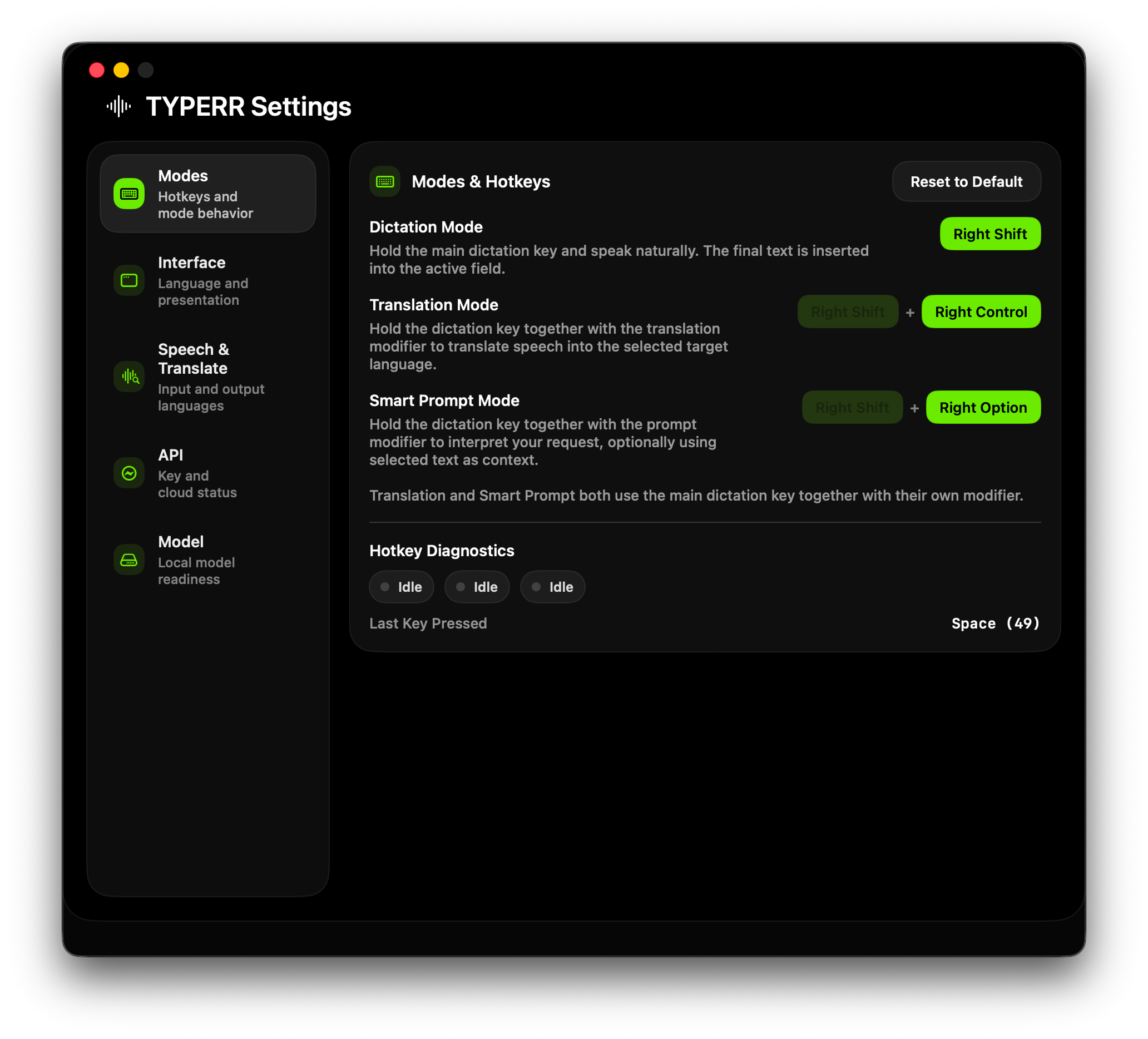Click the dimmed Right Shift chip for Translation Mode

pos(848,311)
